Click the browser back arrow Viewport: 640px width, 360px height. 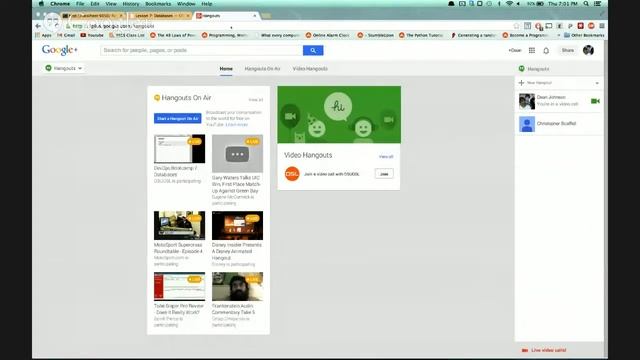coord(38,26)
